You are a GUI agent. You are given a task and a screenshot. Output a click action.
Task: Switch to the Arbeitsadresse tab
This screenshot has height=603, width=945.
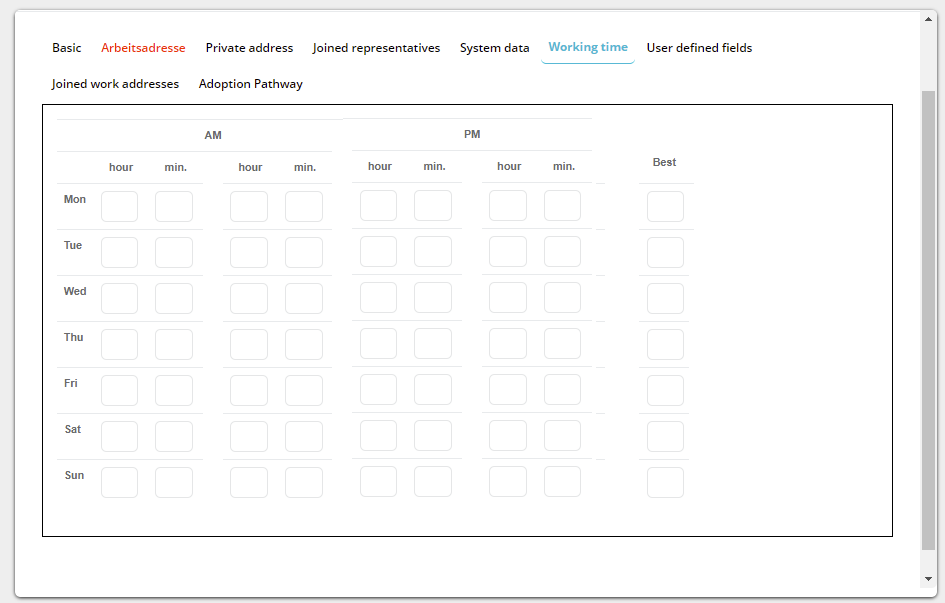pyautogui.click(x=143, y=48)
